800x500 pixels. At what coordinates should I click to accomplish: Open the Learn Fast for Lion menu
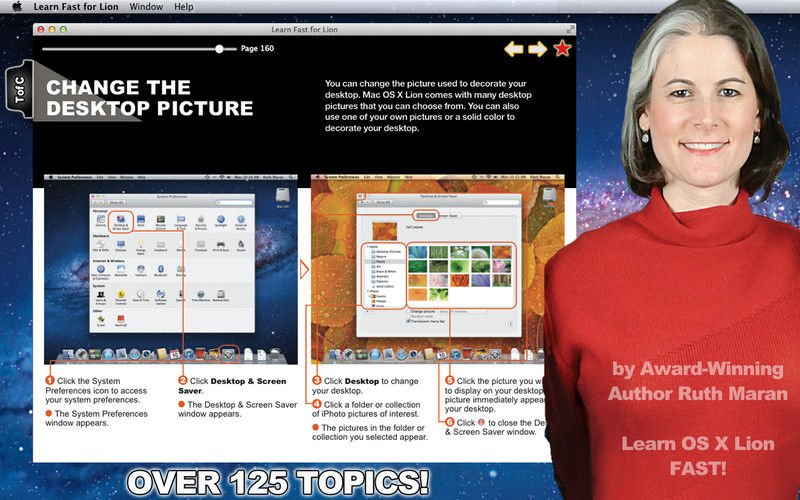(76, 7)
